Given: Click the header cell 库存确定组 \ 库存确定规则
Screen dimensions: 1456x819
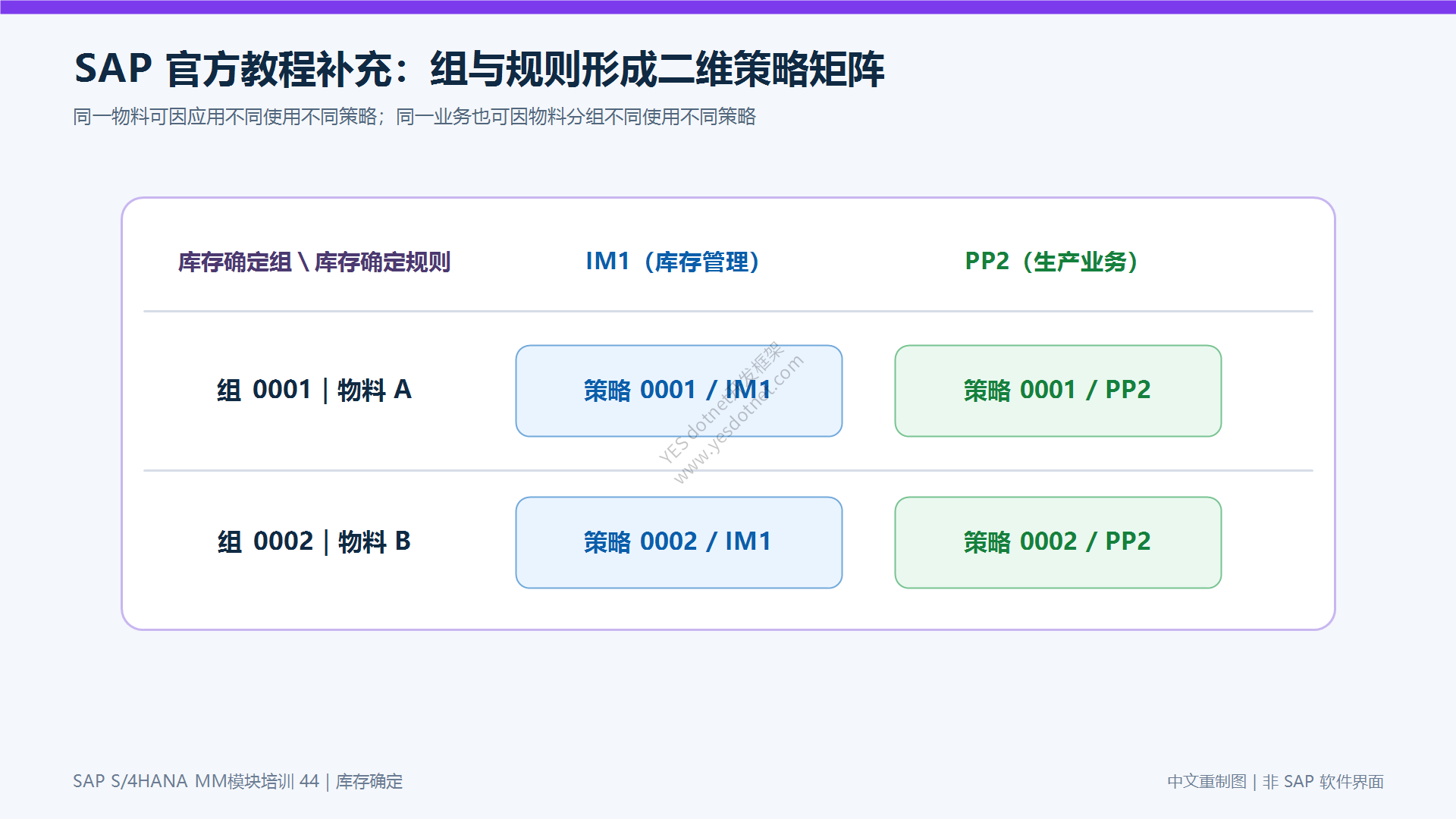Looking at the screenshot, I should 314,262.
